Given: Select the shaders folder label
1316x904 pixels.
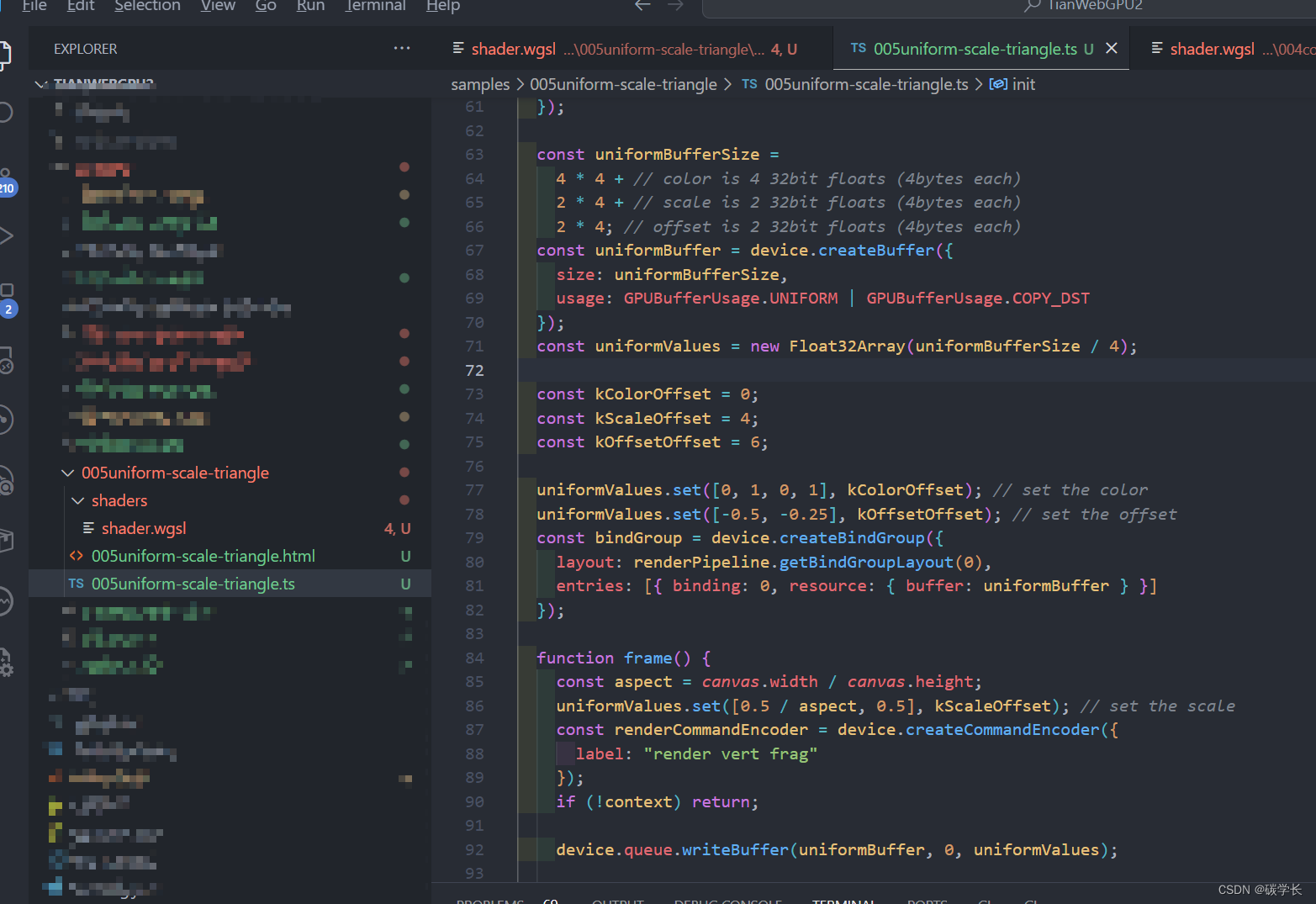Looking at the screenshot, I should pyautogui.click(x=119, y=500).
